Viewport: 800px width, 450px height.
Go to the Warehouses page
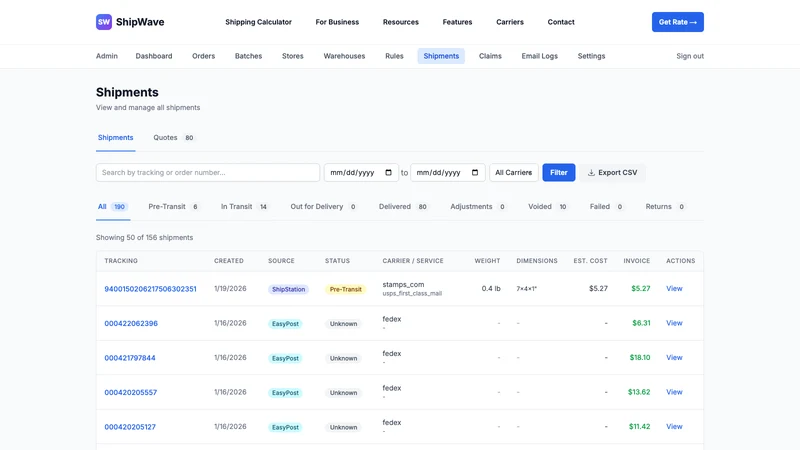tap(344, 56)
